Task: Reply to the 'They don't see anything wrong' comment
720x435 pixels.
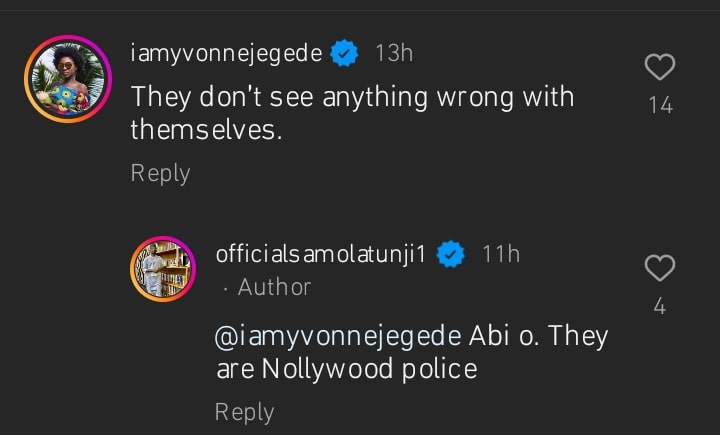Action: coord(160,173)
